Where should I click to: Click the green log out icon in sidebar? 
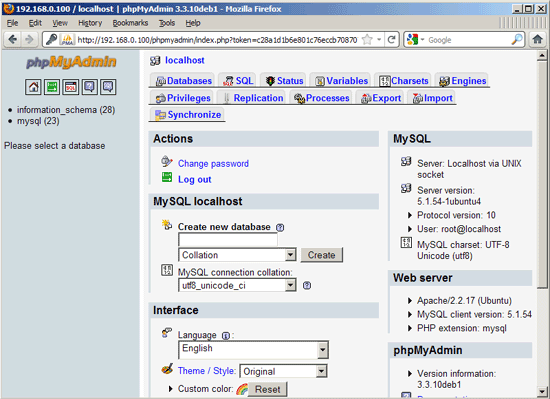point(52,87)
